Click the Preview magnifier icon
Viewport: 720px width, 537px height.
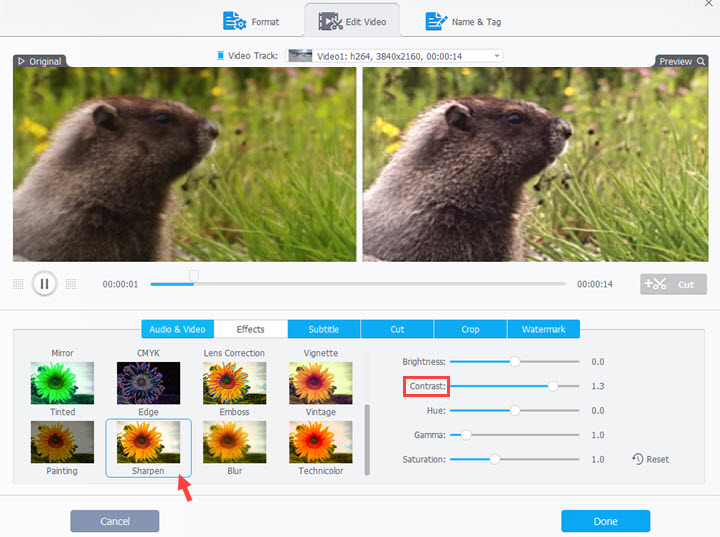pyautogui.click(x=701, y=61)
